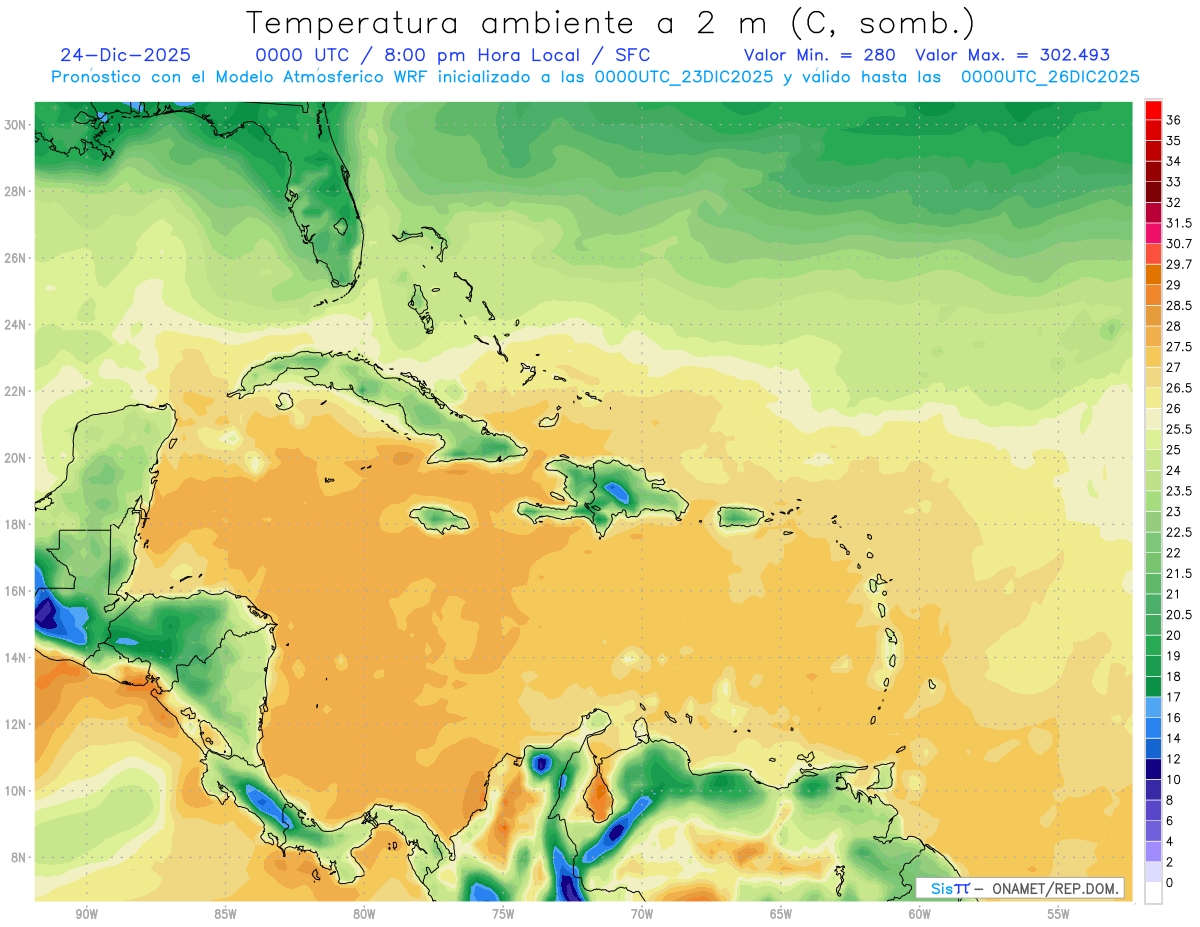
Task: Click the '55W' longitude label
Action: 1058,914
